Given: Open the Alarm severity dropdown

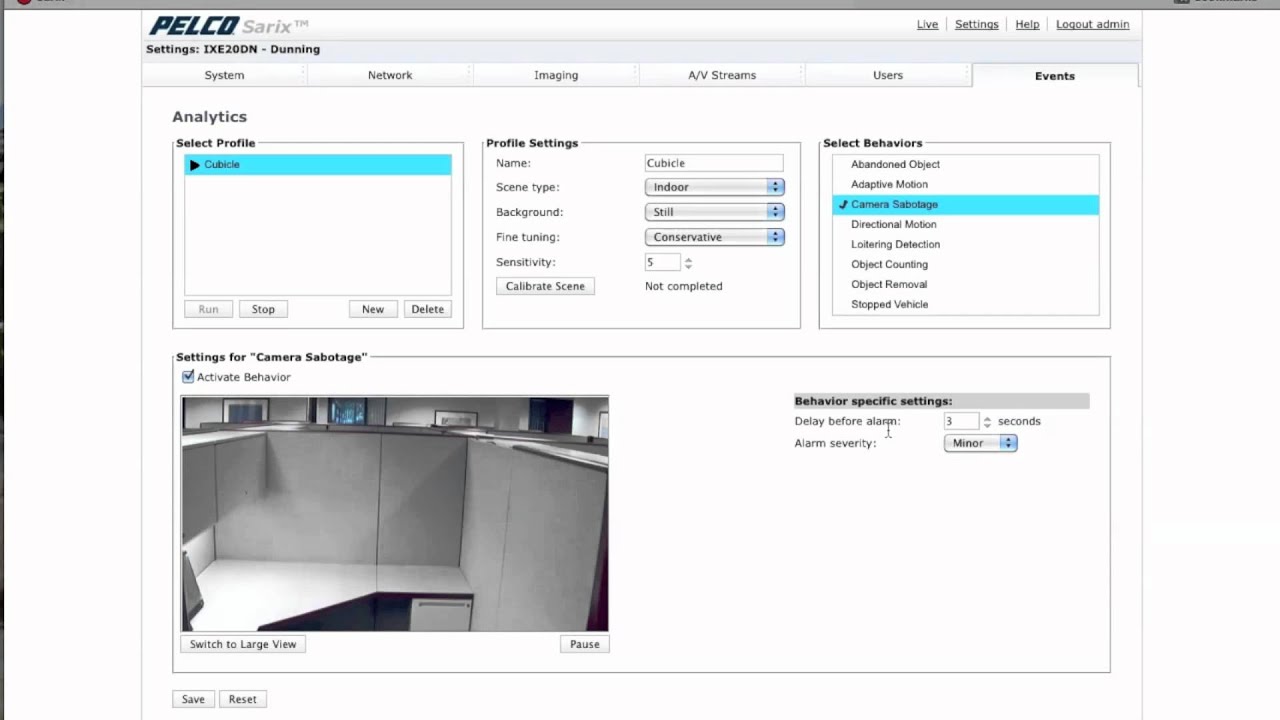Looking at the screenshot, I should 980,443.
